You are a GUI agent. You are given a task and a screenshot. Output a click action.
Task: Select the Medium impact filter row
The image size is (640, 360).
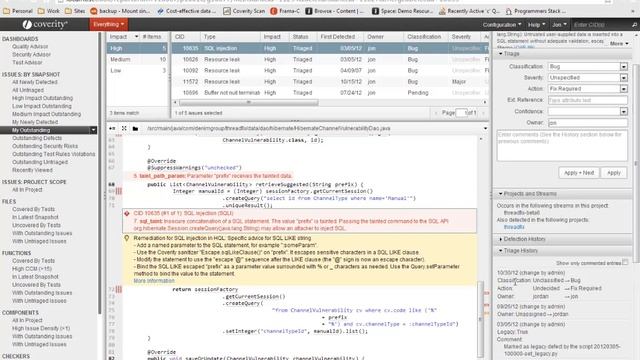[x=138, y=60]
